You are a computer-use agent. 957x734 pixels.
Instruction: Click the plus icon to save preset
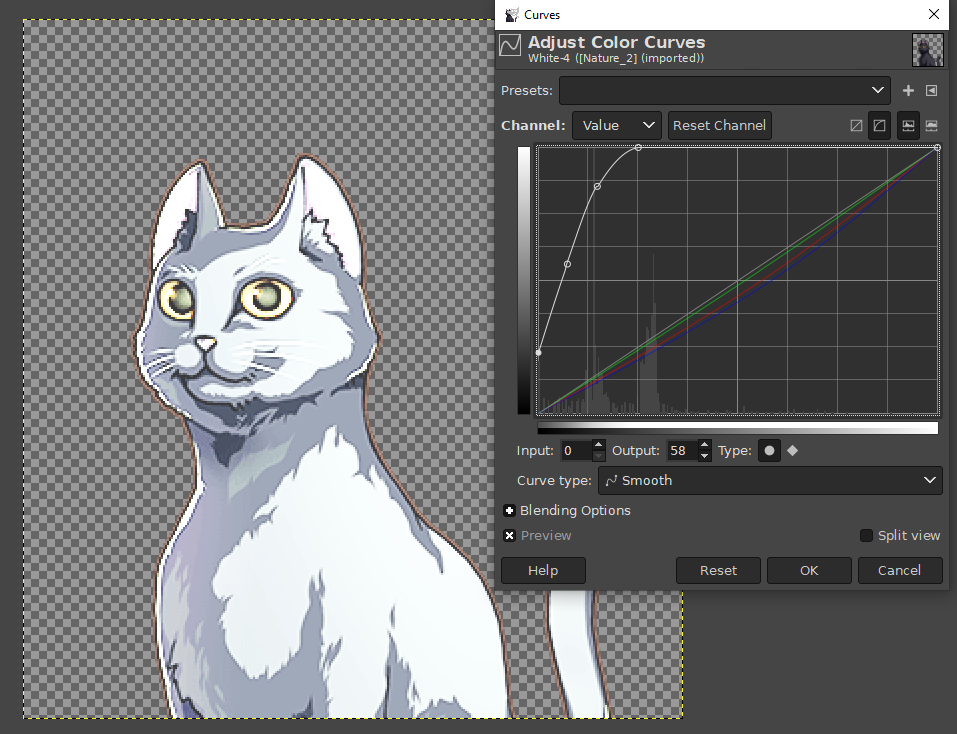pos(908,90)
